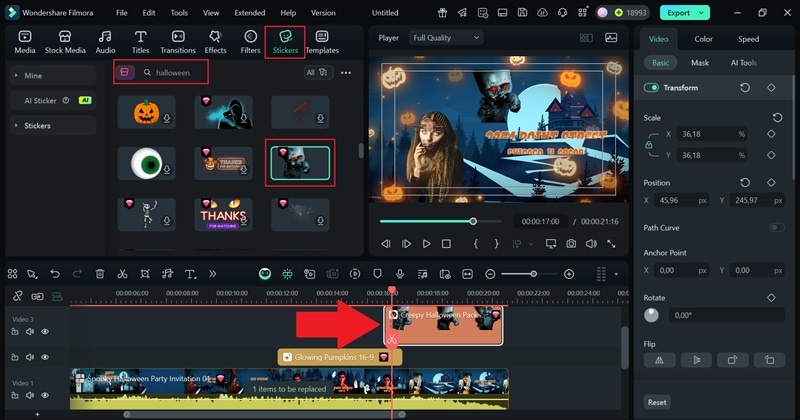This screenshot has width=800, height=420.
Task: Switch to the Color tab
Action: [703, 39]
